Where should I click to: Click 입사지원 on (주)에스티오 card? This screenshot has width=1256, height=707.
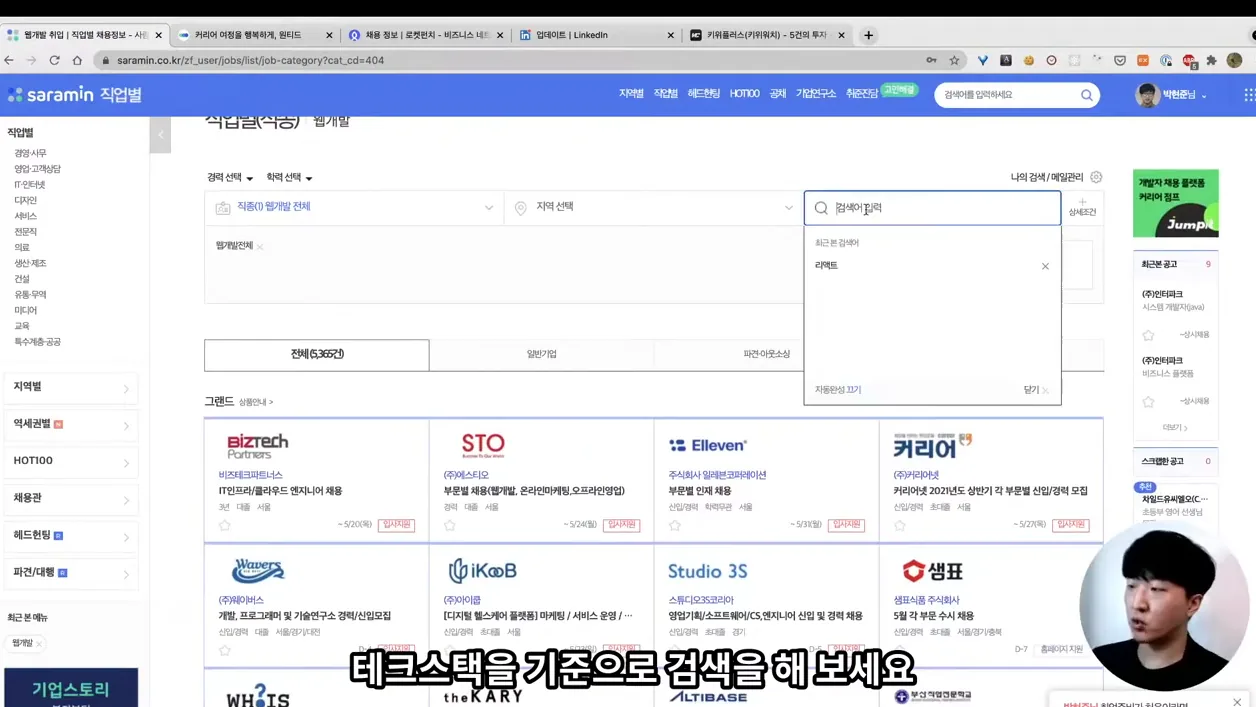click(x=622, y=525)
